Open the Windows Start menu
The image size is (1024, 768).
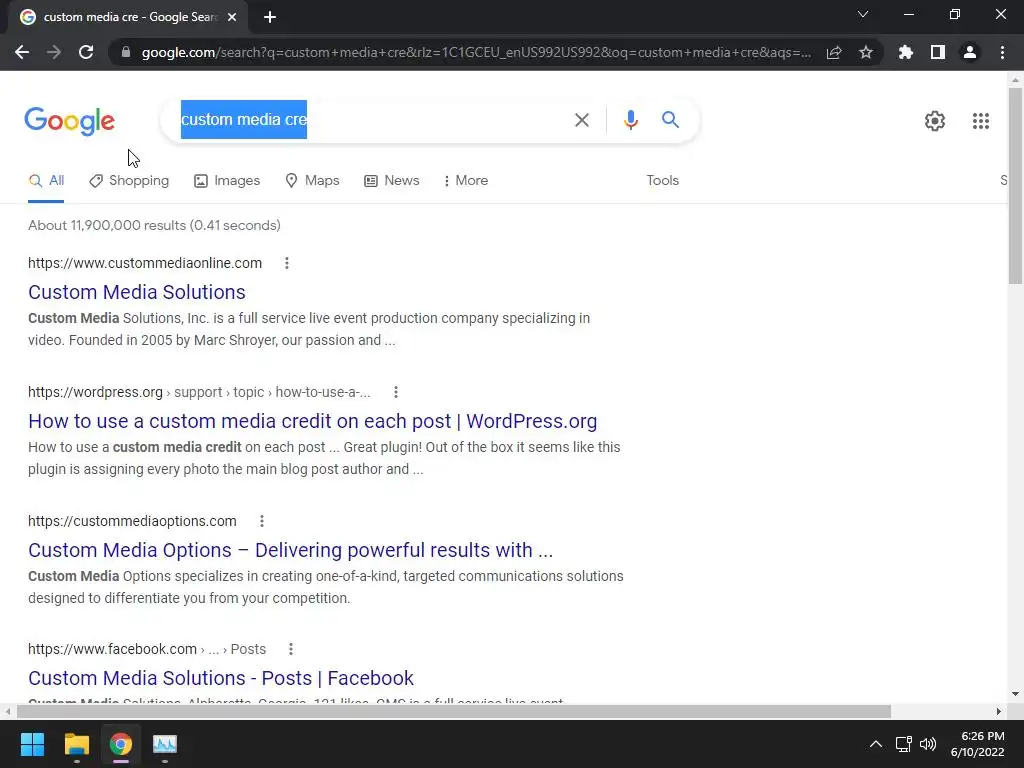[32, 744]
